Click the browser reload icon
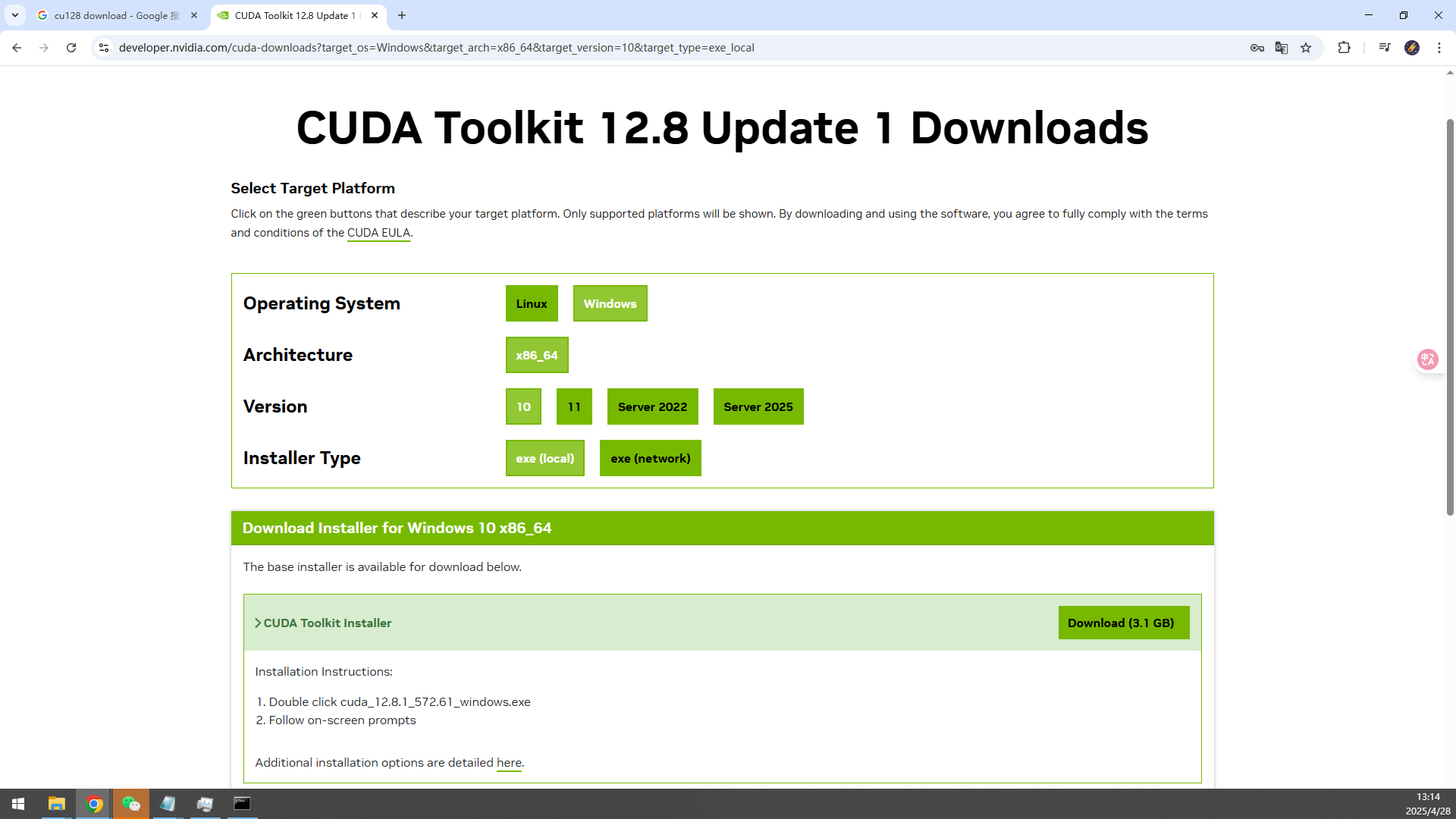Screen dimensions: 1456x819 (71, 48)
